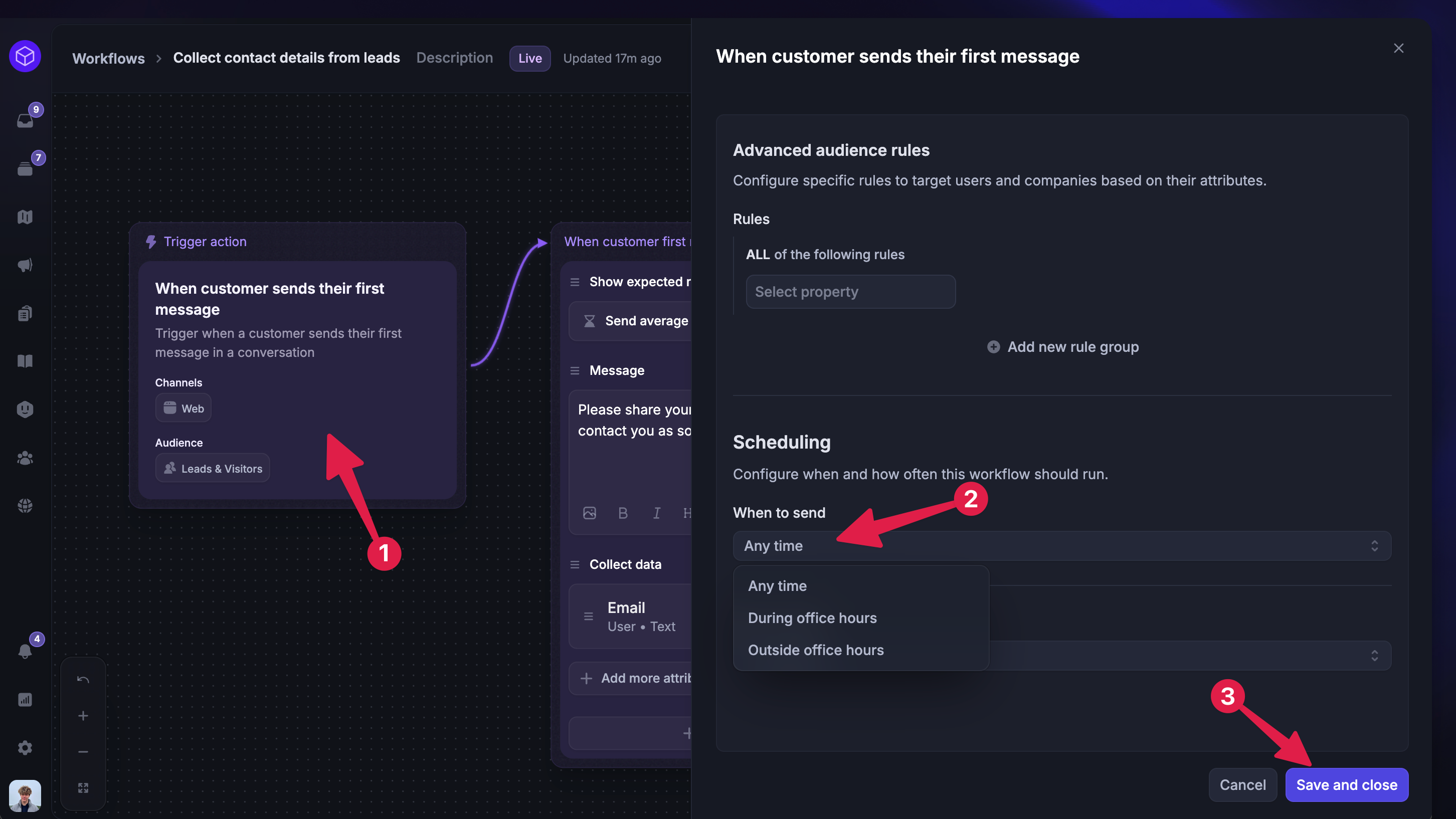Open the contacts people icon

point(25,457)
